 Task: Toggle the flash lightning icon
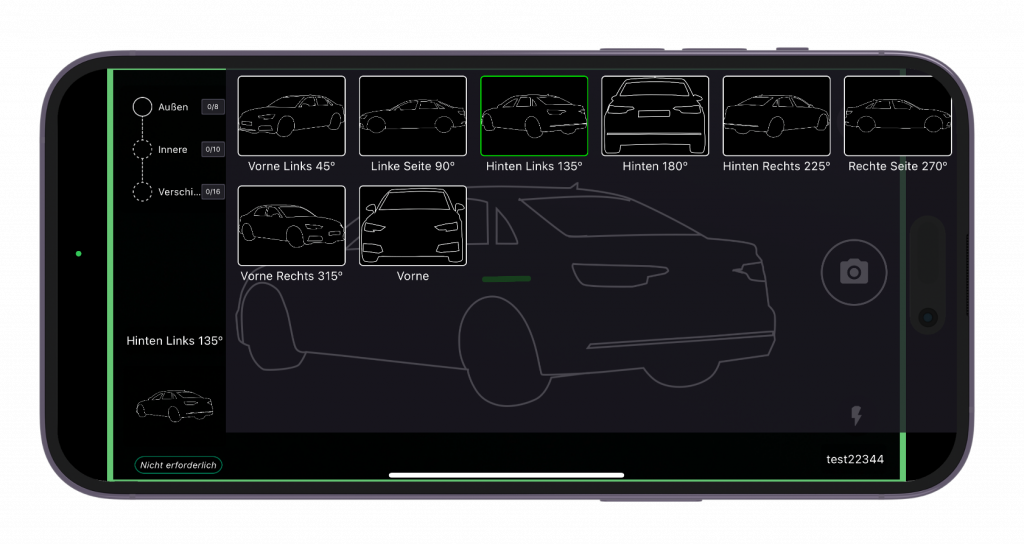click(x=856, y=415)
